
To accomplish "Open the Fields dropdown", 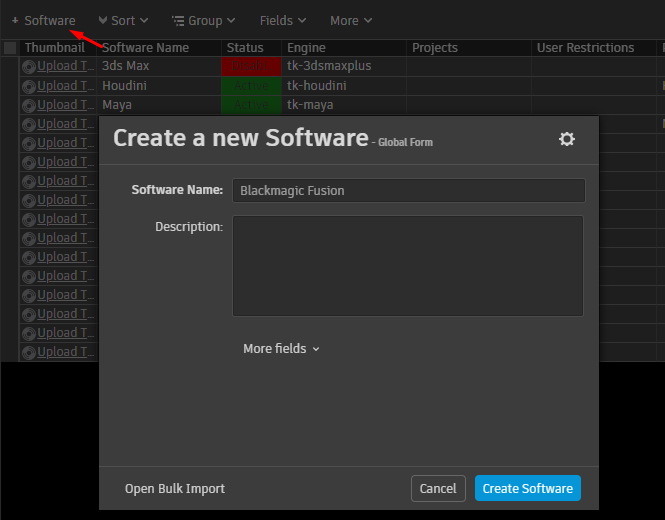I will click(x=283, y=20).
